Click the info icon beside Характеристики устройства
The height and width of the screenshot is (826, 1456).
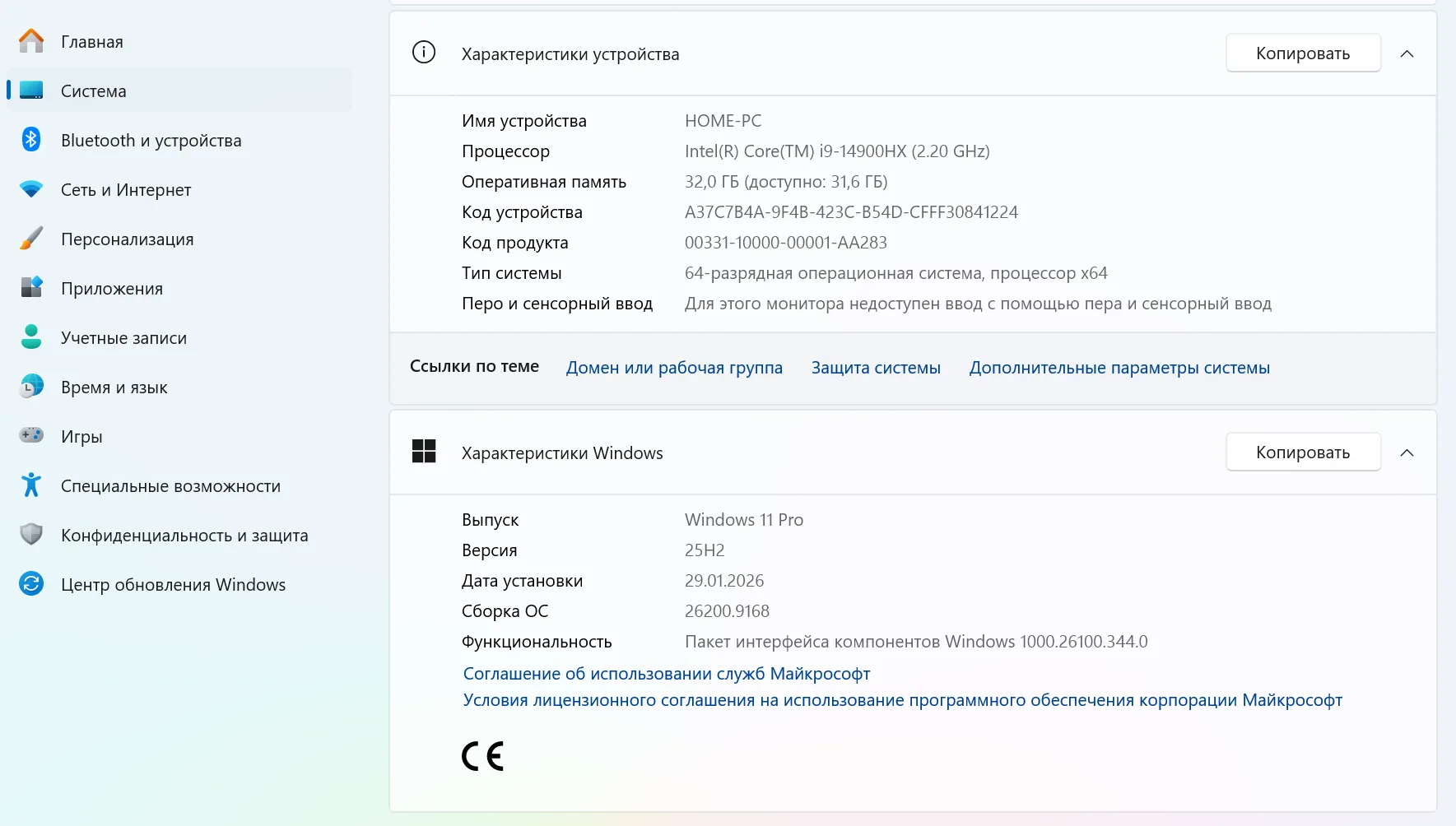pos(424,53)
